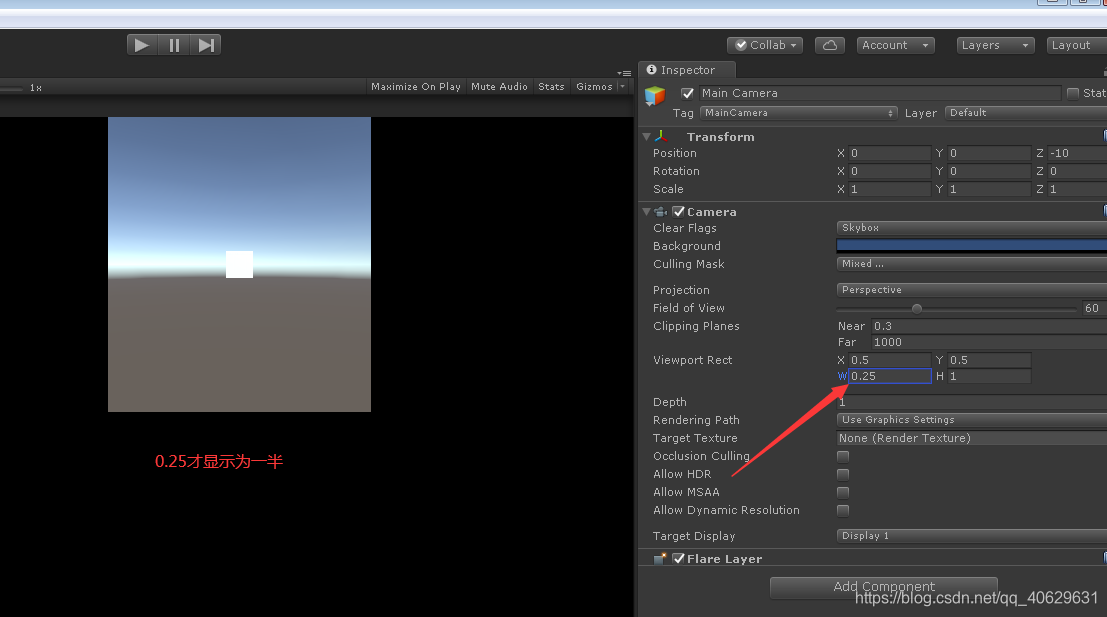Open the Clear Flags Skybox dropdown
This screenshot has width=1107, height=617.
(969, 227)
